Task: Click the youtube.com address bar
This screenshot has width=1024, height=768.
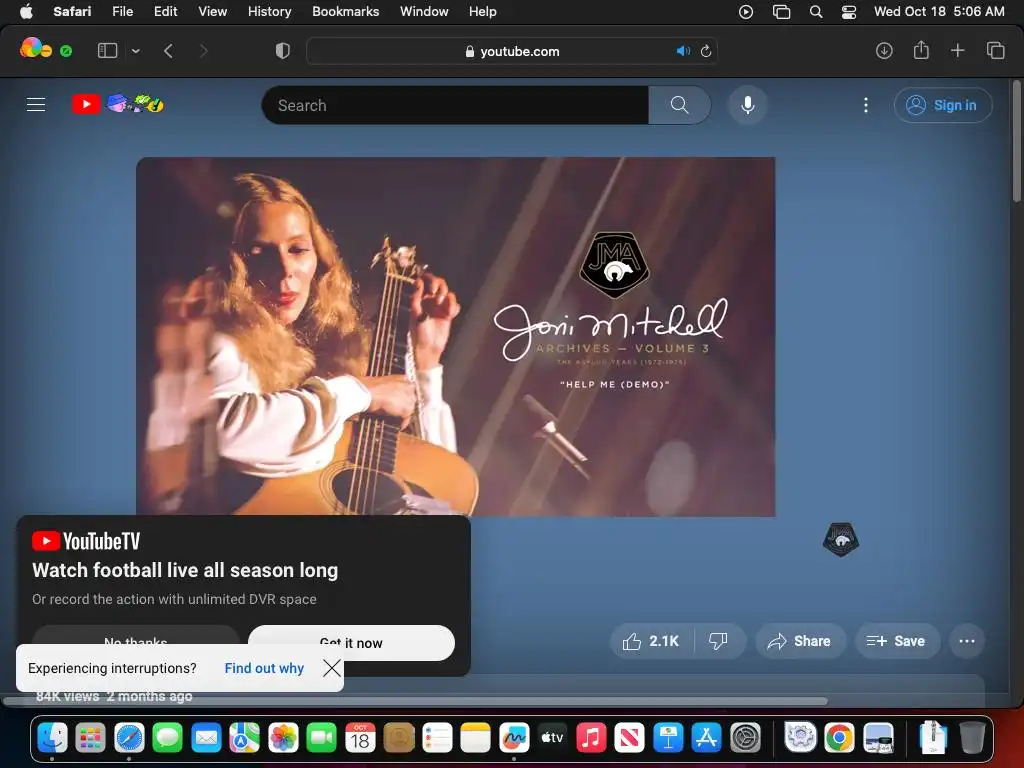Action: coord(512,51)
